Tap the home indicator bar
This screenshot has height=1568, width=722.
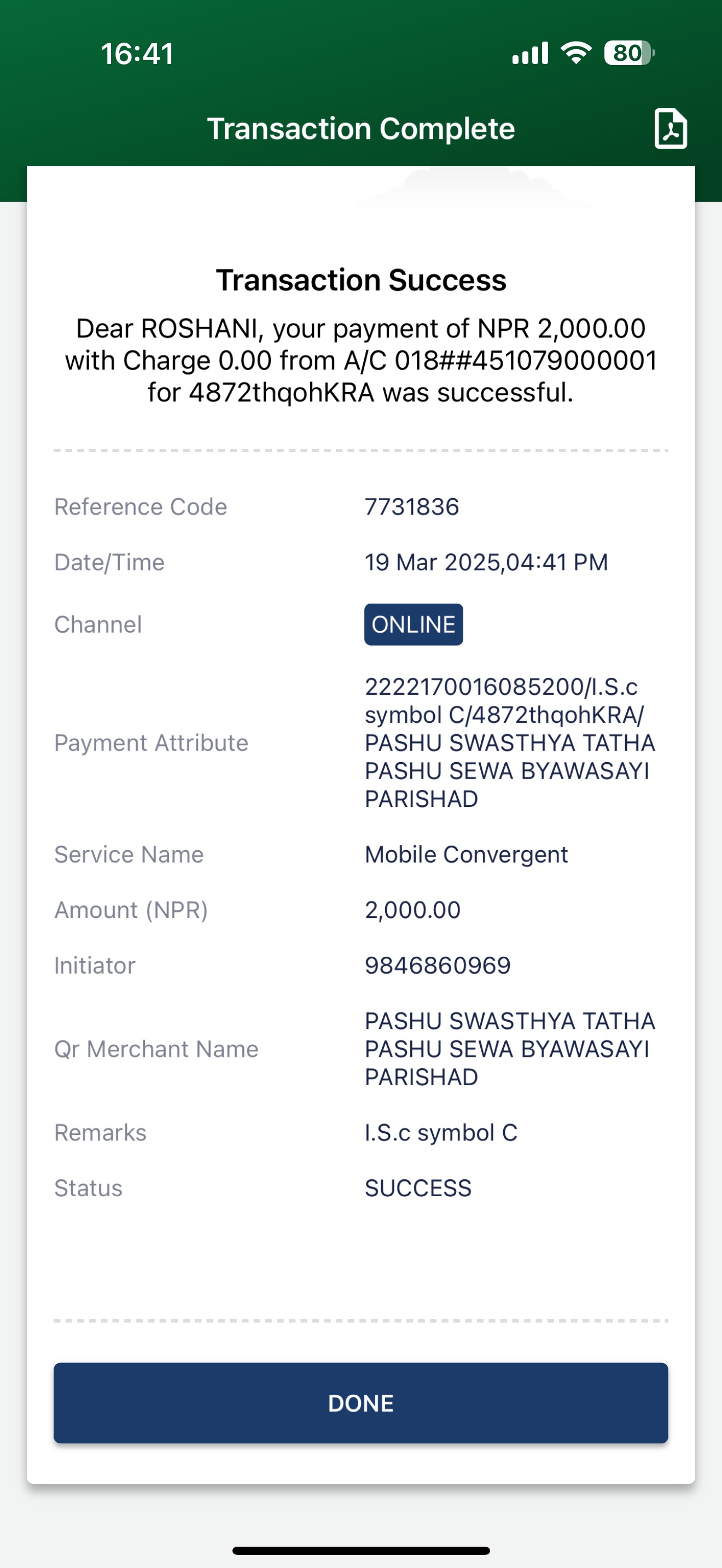361,1551
